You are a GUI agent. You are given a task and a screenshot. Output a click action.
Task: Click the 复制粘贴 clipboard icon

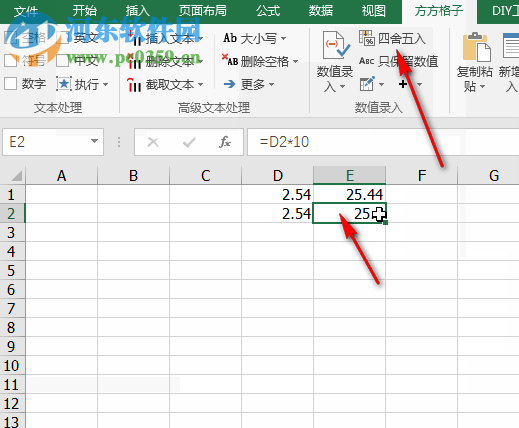click(x=476, y=47)
